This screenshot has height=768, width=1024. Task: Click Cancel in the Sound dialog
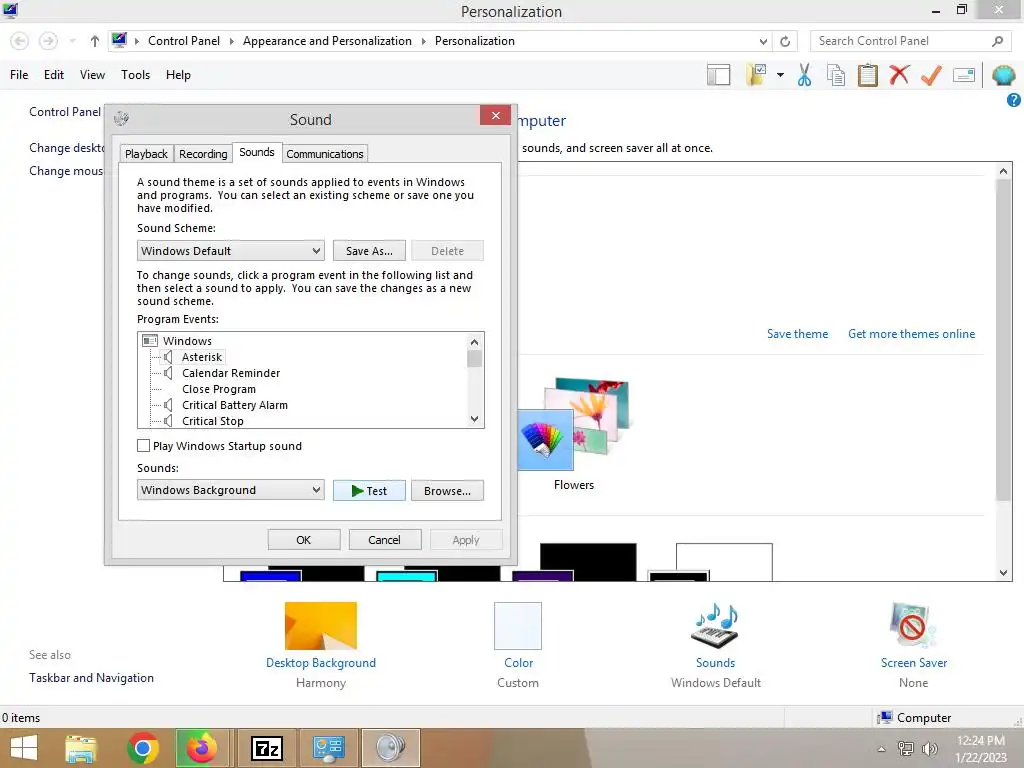coord(384,540)
